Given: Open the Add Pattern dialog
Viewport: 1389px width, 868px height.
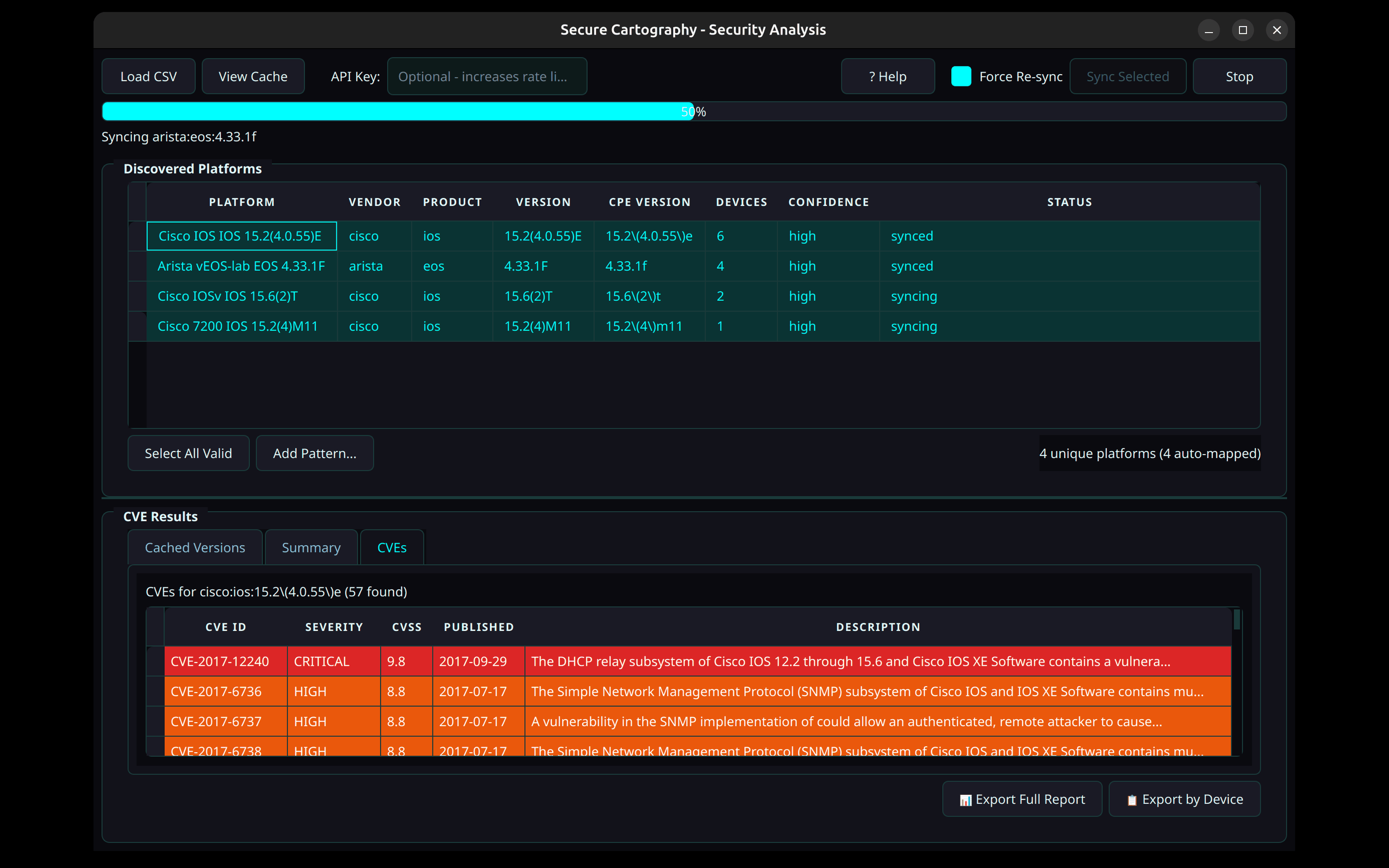Looking at the screenshot, I should [315, 453].
